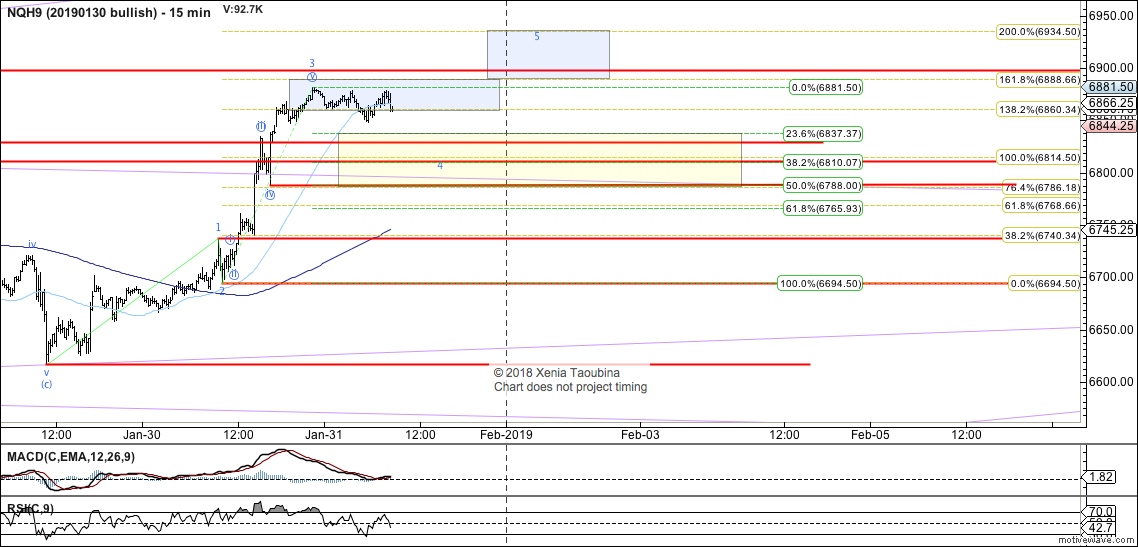This screenshot has height=547, width=1138.
Task: Select the V:92.7K volume readout
Action: (x=244, y=8)
